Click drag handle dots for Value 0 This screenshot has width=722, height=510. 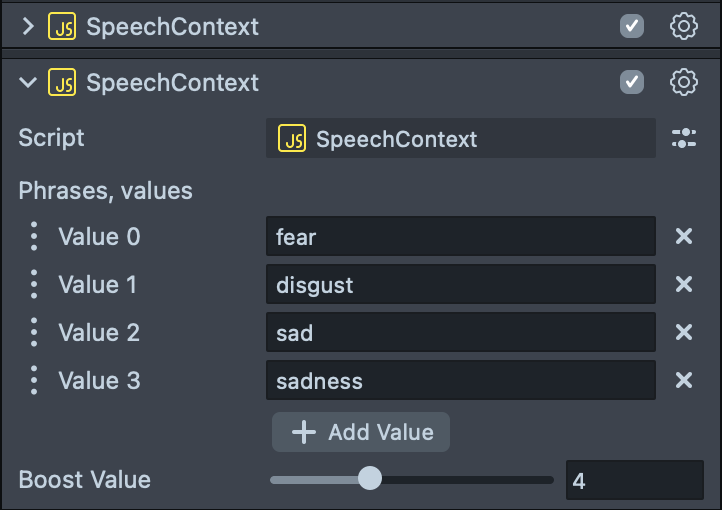[34, 237]
